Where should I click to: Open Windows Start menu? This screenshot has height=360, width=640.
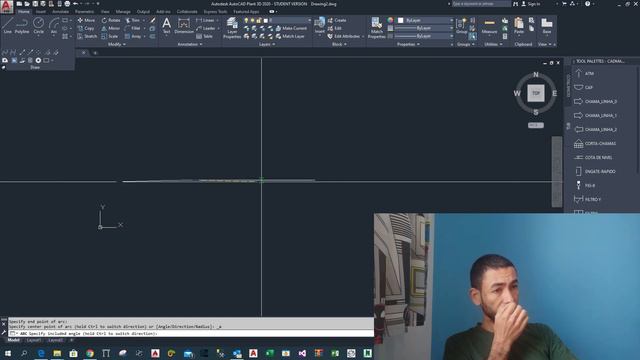coord(7,353)
